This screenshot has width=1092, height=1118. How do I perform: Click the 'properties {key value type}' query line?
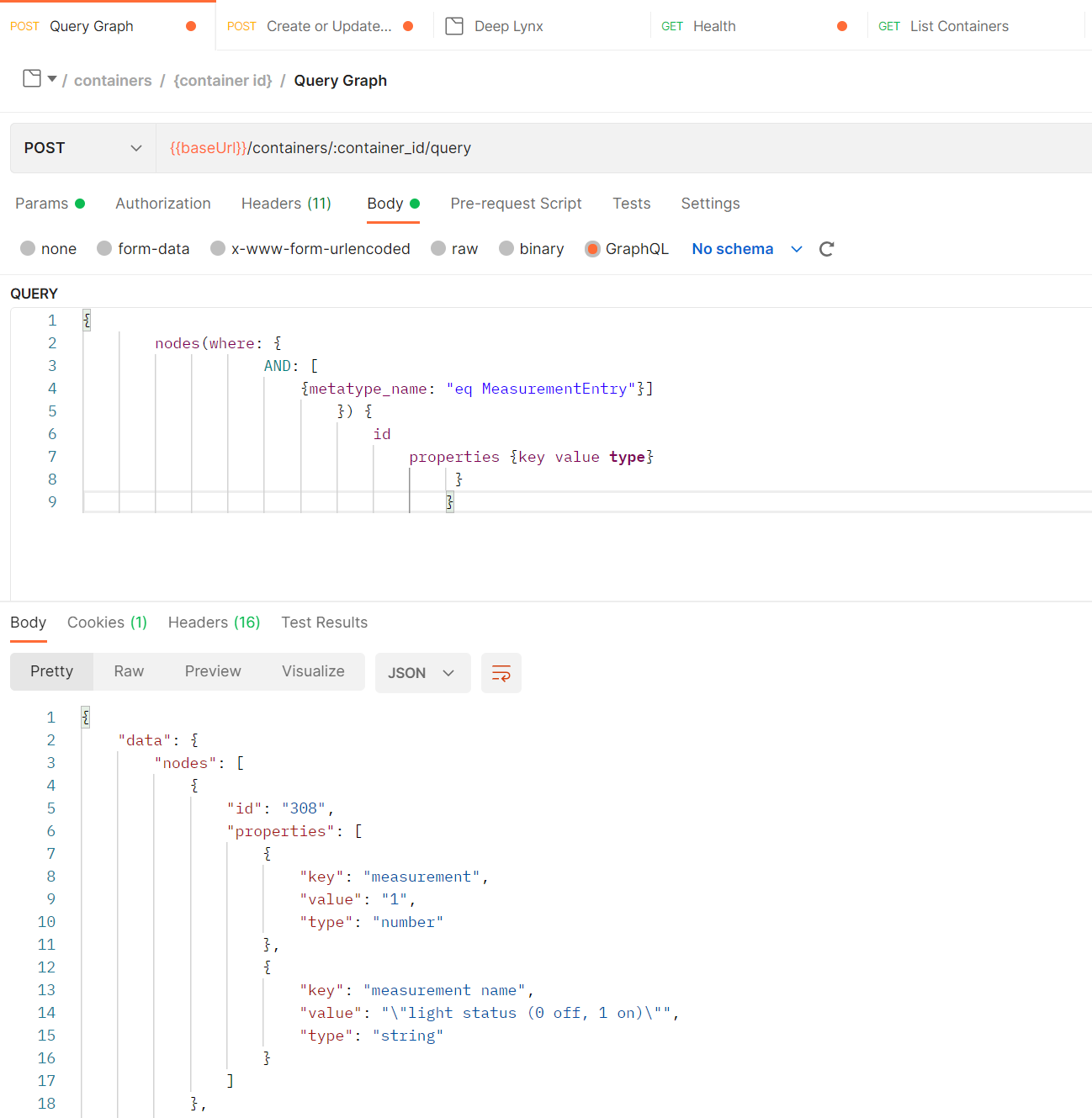coord(531,457)
